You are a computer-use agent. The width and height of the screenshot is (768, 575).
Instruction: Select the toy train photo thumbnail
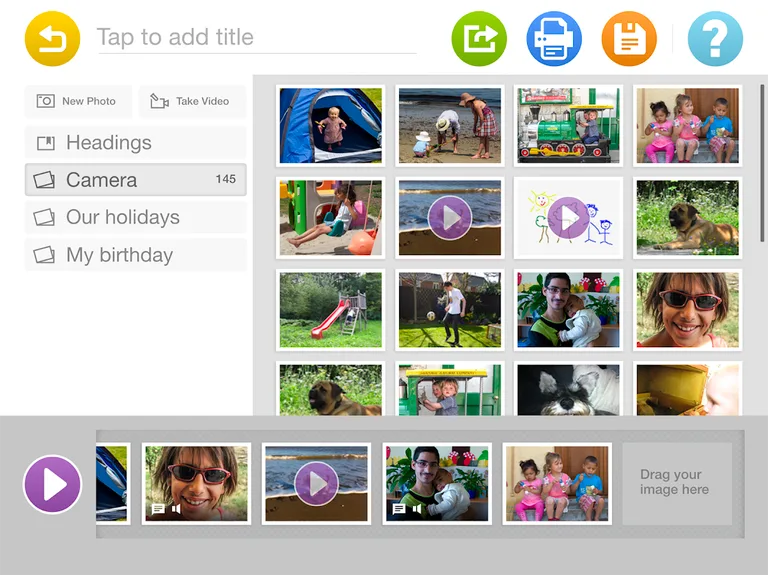pyautogui.click(x=568, y=125)
